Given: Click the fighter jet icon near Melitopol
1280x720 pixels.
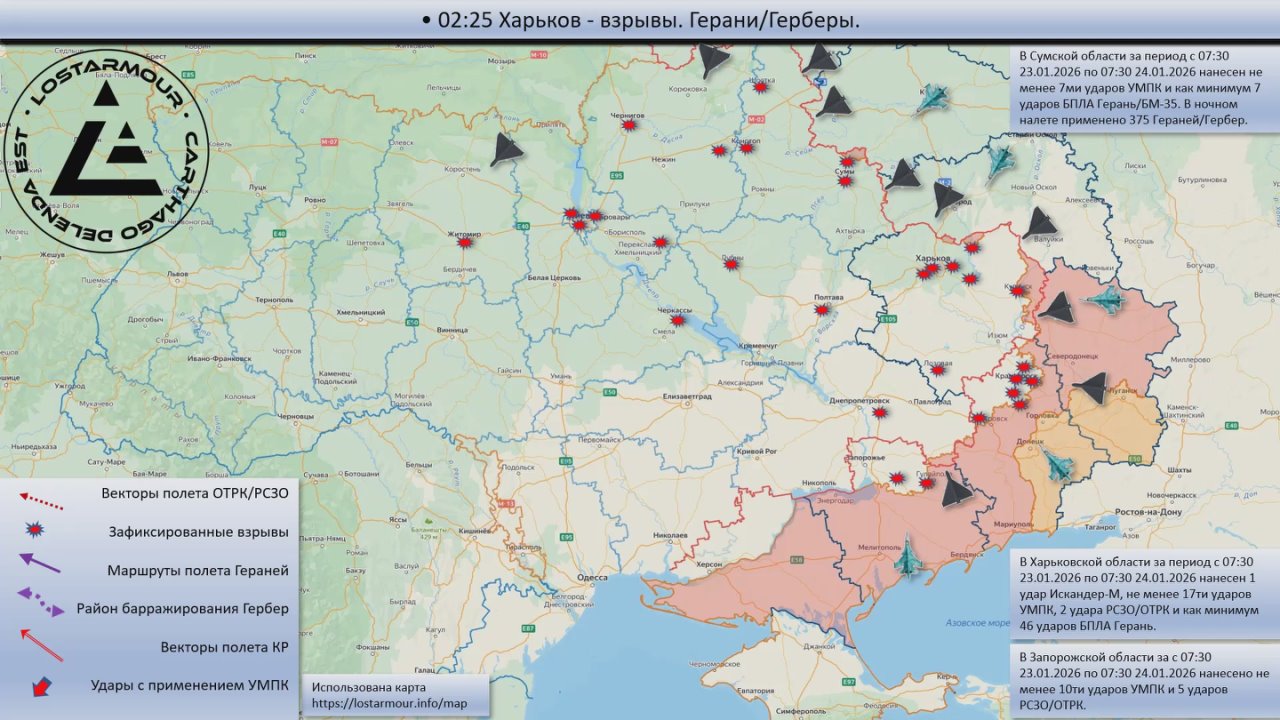Looking at the screenshot, I should point(908,558).
